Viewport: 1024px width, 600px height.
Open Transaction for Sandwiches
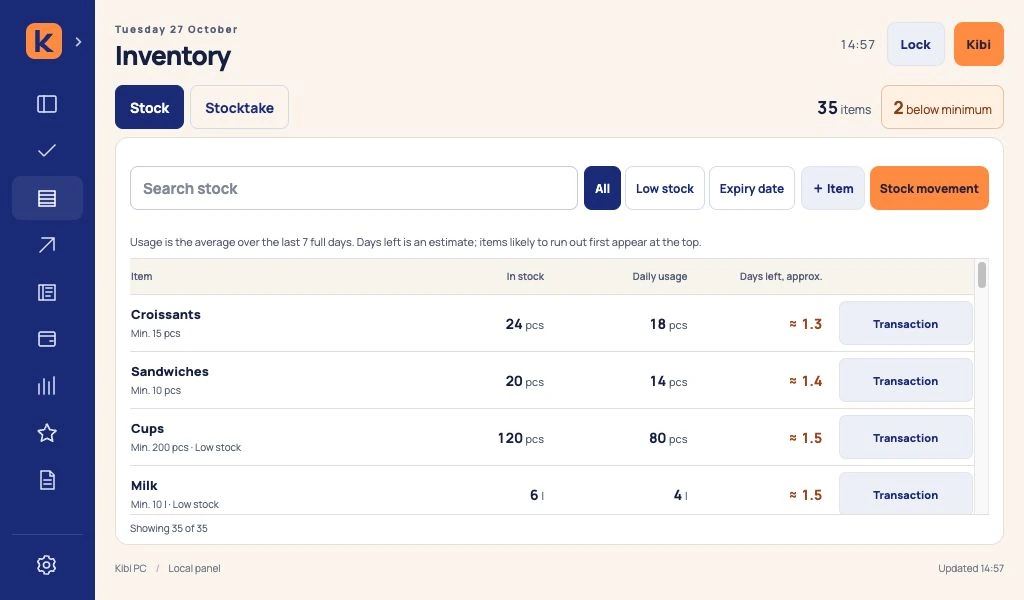coord(906,380)
